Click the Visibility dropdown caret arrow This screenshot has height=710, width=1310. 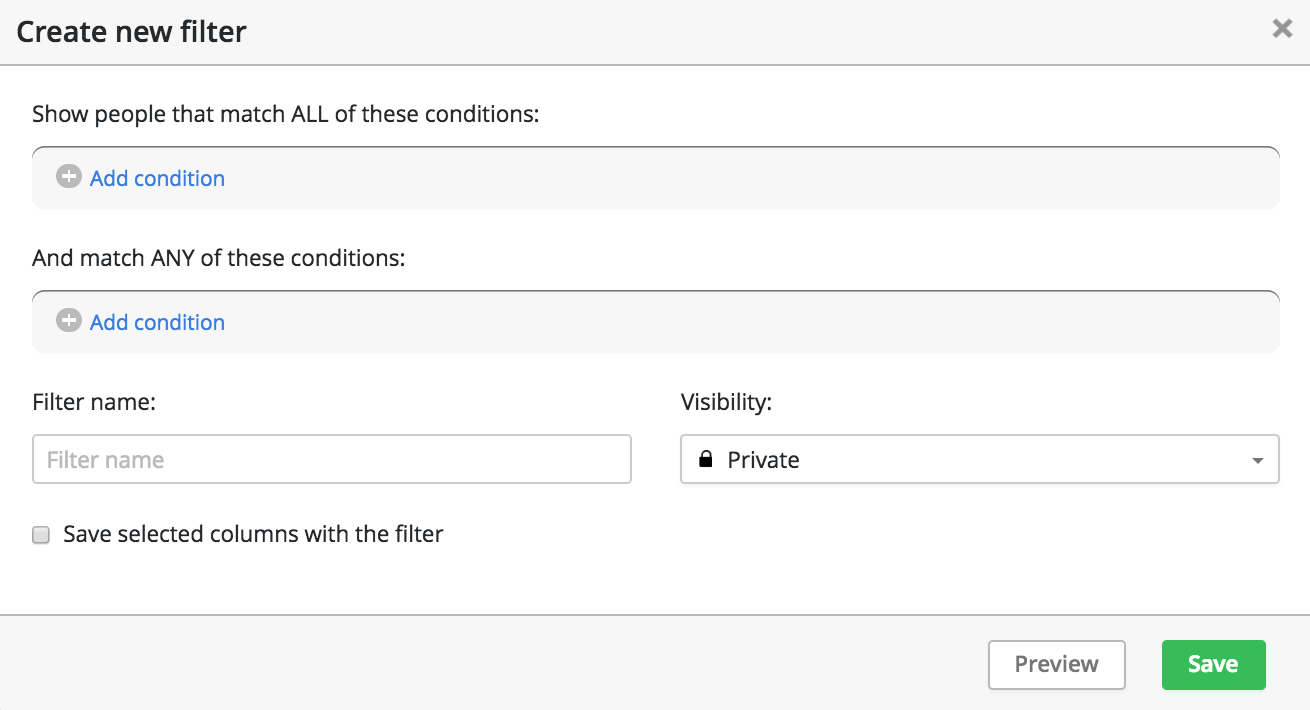[1257, 461]
